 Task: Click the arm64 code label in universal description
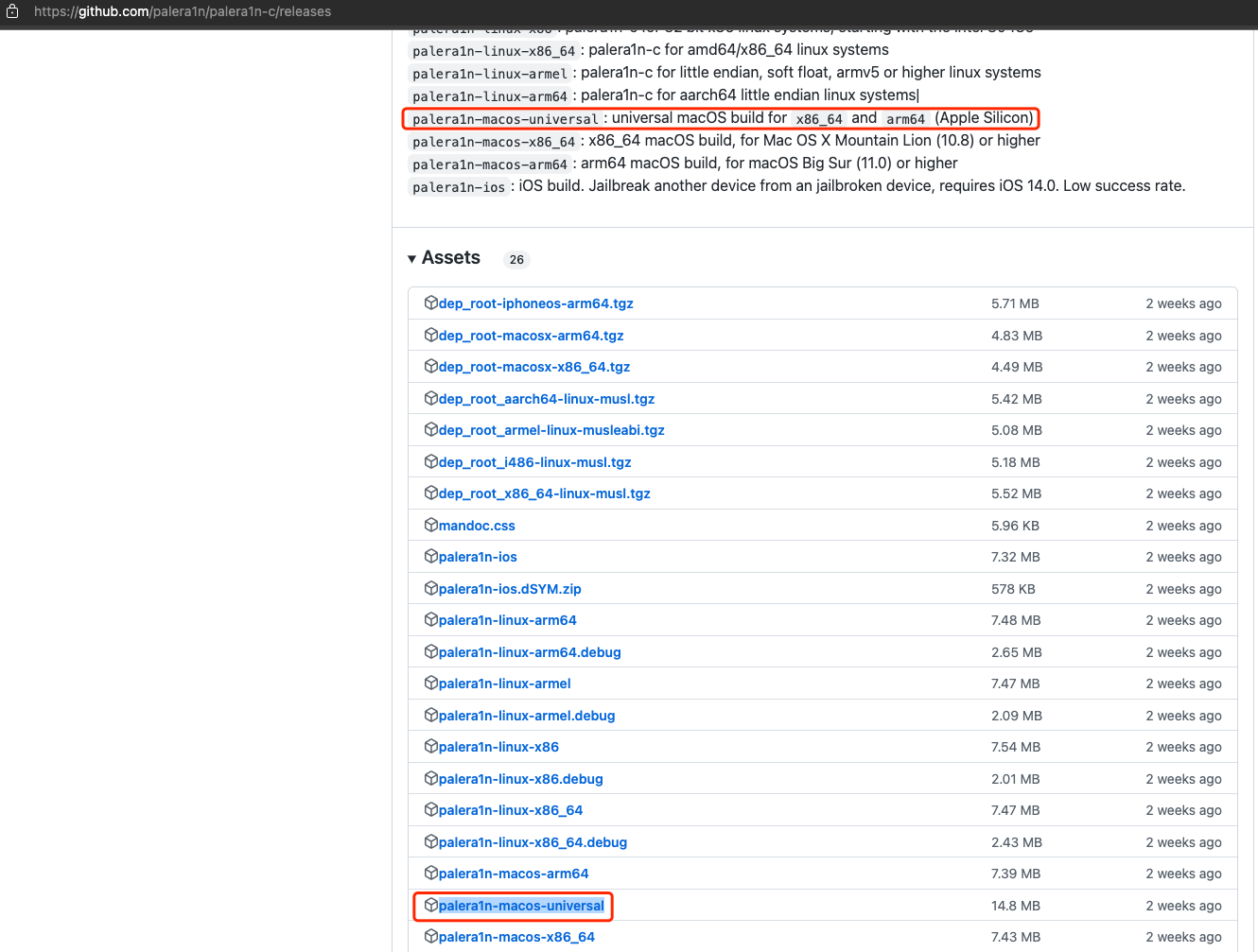(x=905, y=119)
